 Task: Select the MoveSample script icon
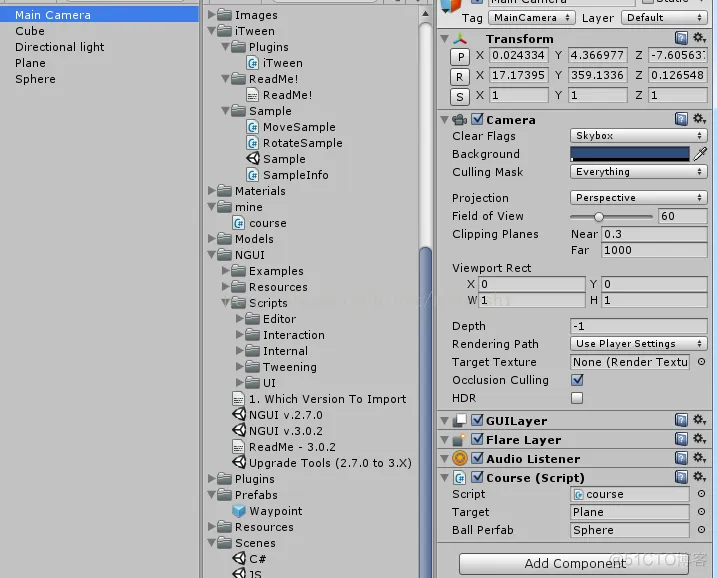[x=252, y=127]
